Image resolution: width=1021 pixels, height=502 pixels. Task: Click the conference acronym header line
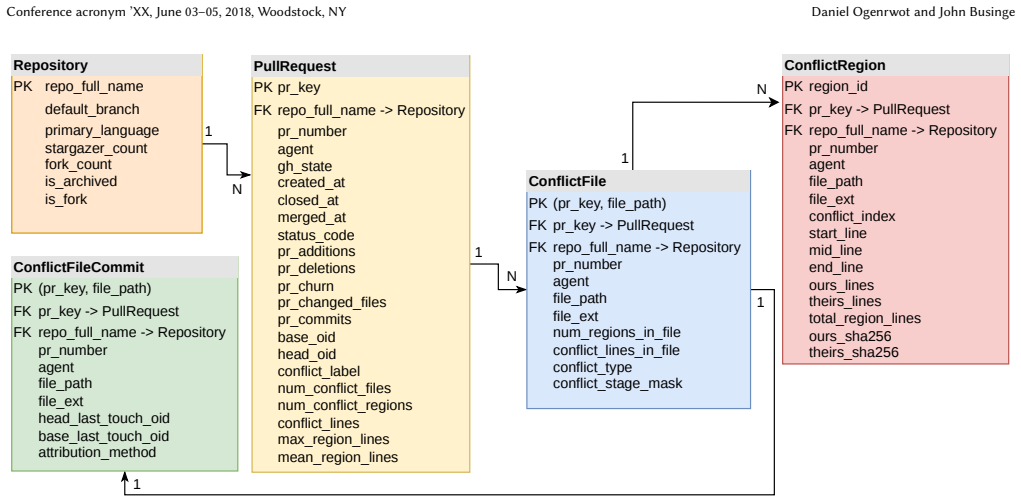click(x=176, y=12)
